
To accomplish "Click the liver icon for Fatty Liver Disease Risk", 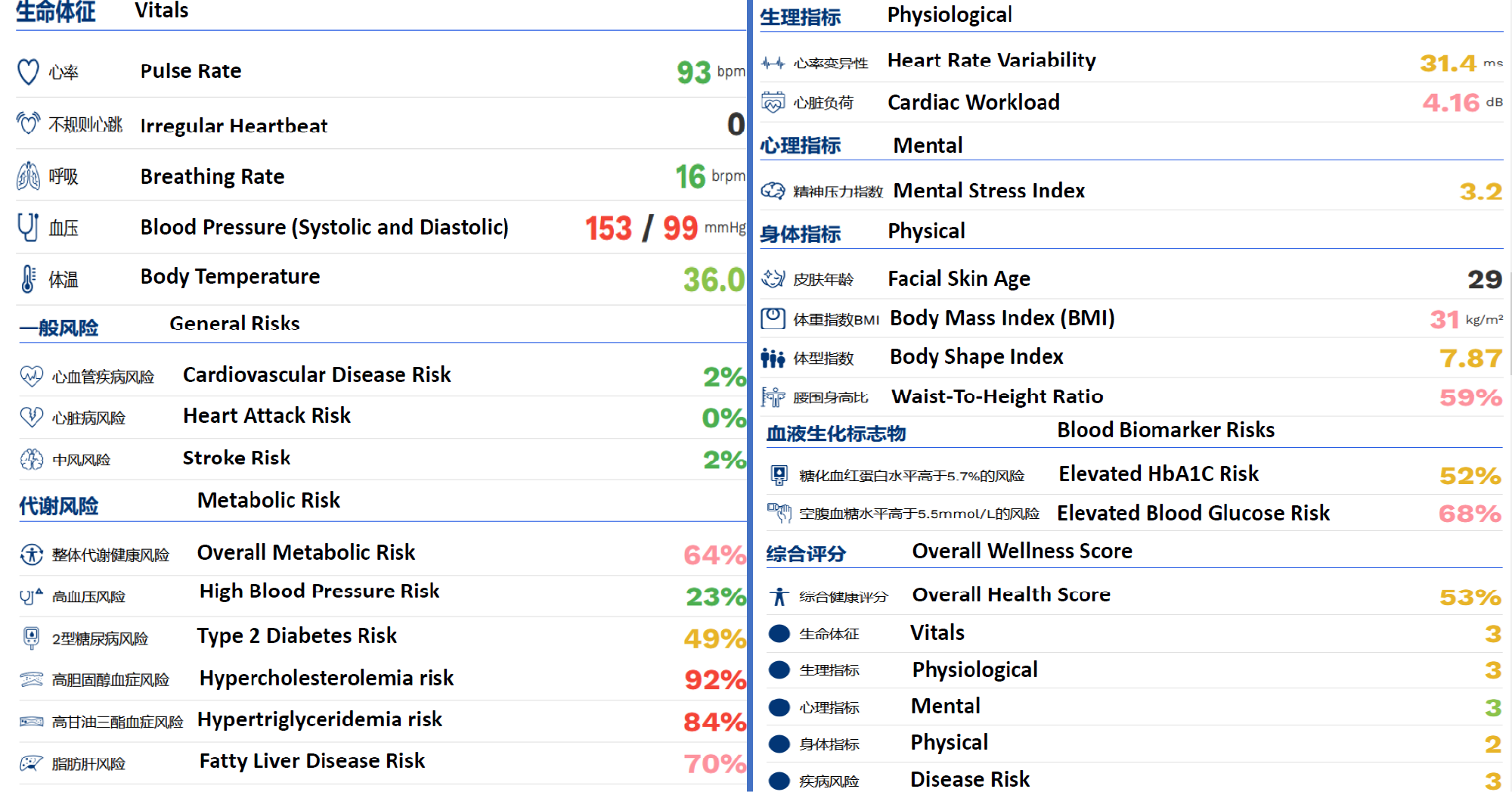I will click(x=31, y=763).
